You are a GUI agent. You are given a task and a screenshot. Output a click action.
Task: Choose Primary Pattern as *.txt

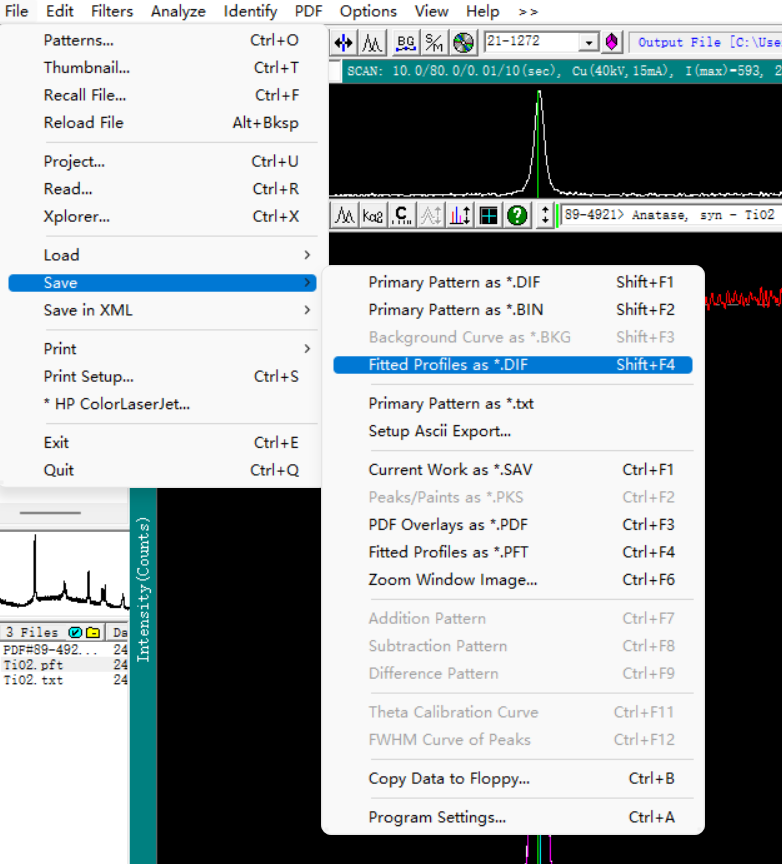click(x=451, y=403)
